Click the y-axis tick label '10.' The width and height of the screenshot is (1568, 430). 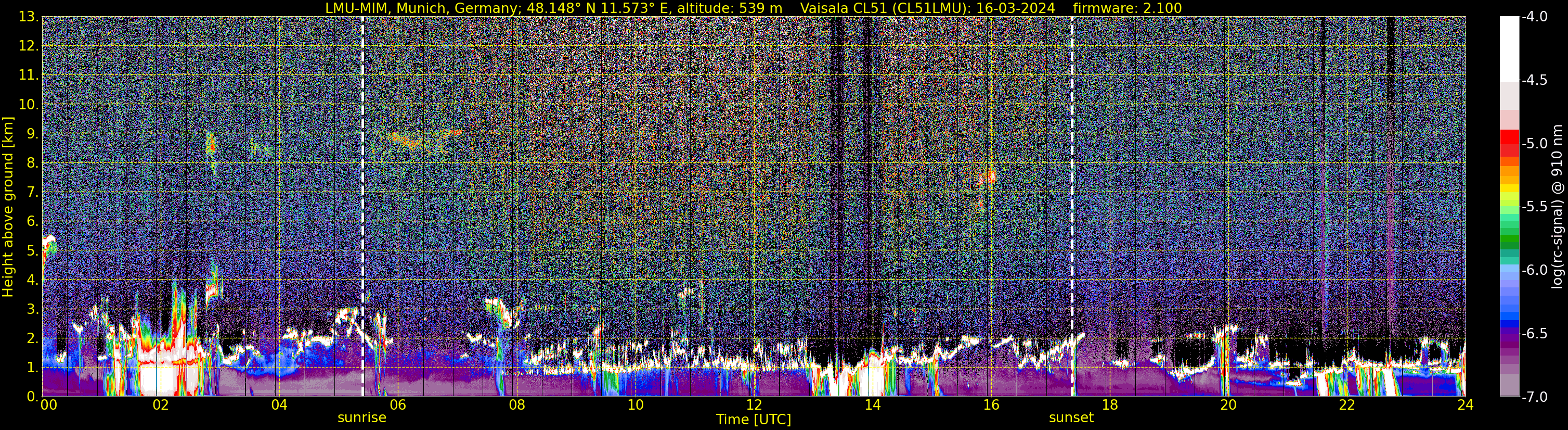point(29,105)
